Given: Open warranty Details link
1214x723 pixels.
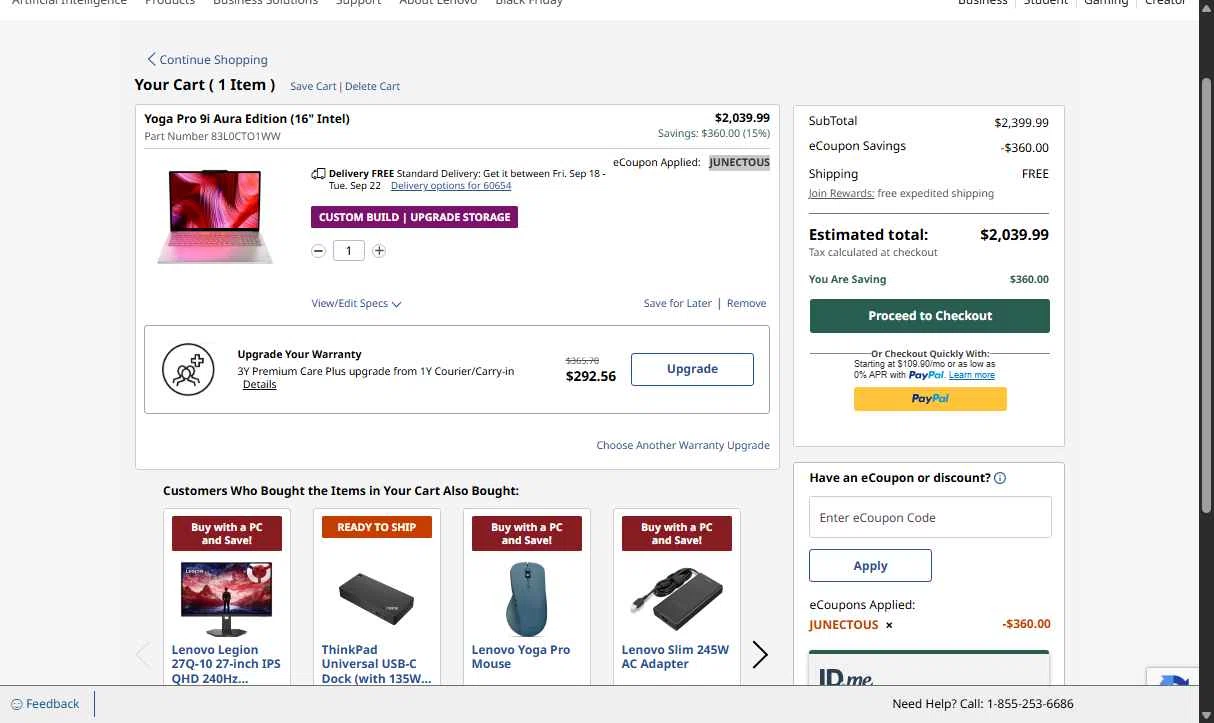Looking at the screenshot, I should pyautogui.click(x=259, y=384).
